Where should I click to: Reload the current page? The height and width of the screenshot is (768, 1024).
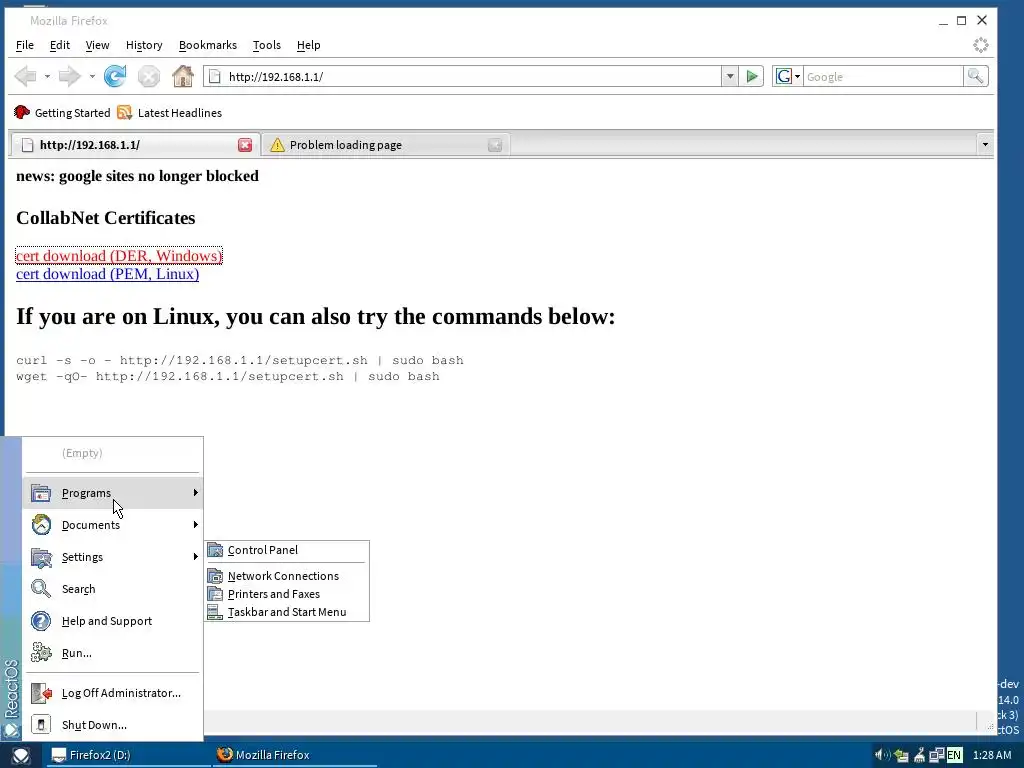pos(115,76)
